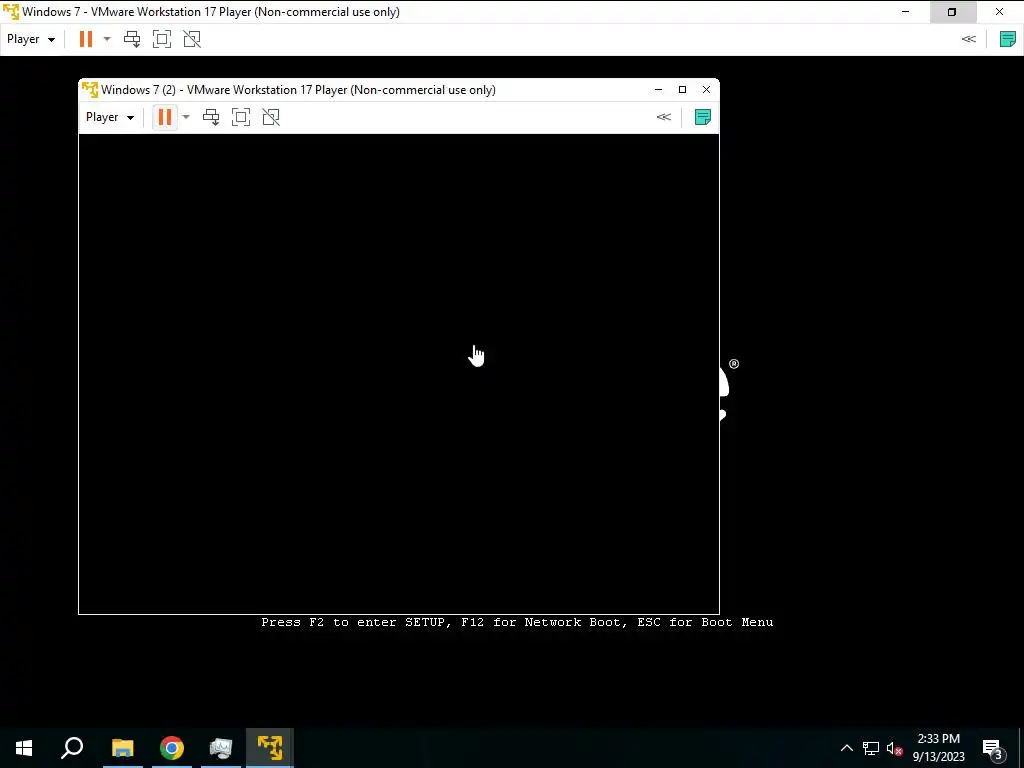
Task: Switch to VMware Player taskbar icon
Action: tap(270, 748)
